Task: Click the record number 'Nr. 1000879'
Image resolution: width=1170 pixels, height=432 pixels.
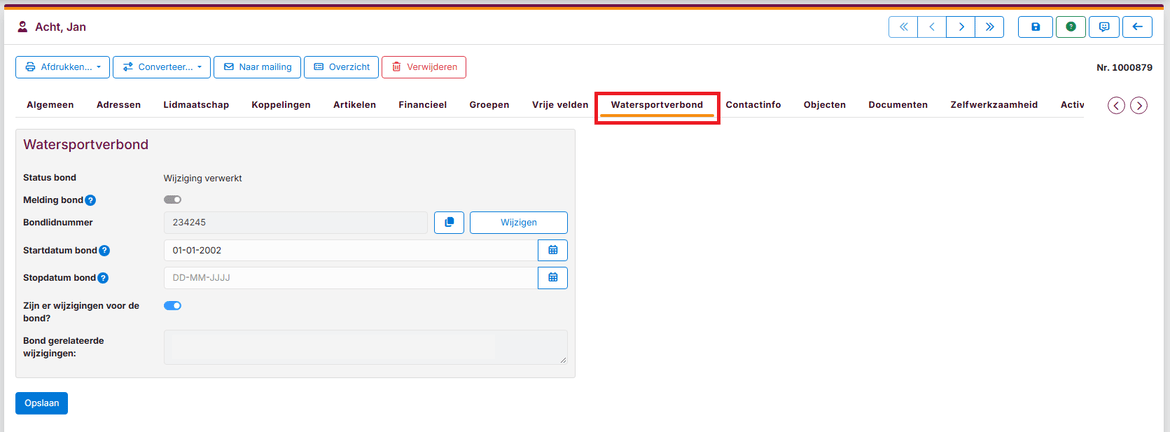Action: coord(1124,67)
